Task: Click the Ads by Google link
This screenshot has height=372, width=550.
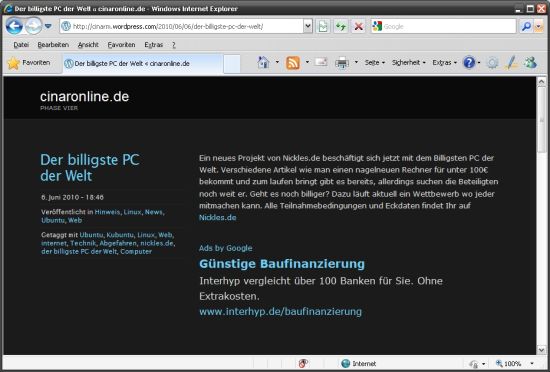Action: [226, 248]
